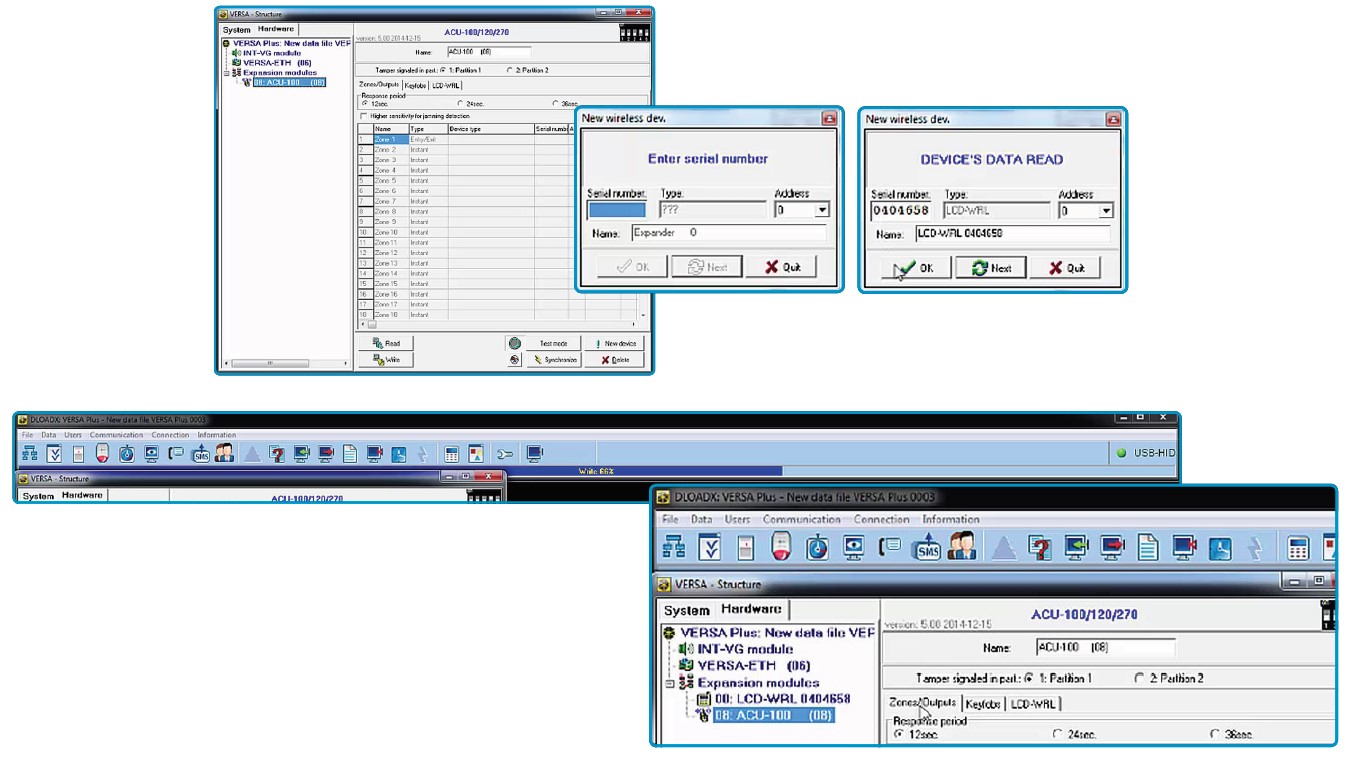This screenshot has height=761, width=1353.
Task: Click the question-mark icon in the enlarged DLOADX toolbar
Action: pyautogui.click(x=1040, y=548)
